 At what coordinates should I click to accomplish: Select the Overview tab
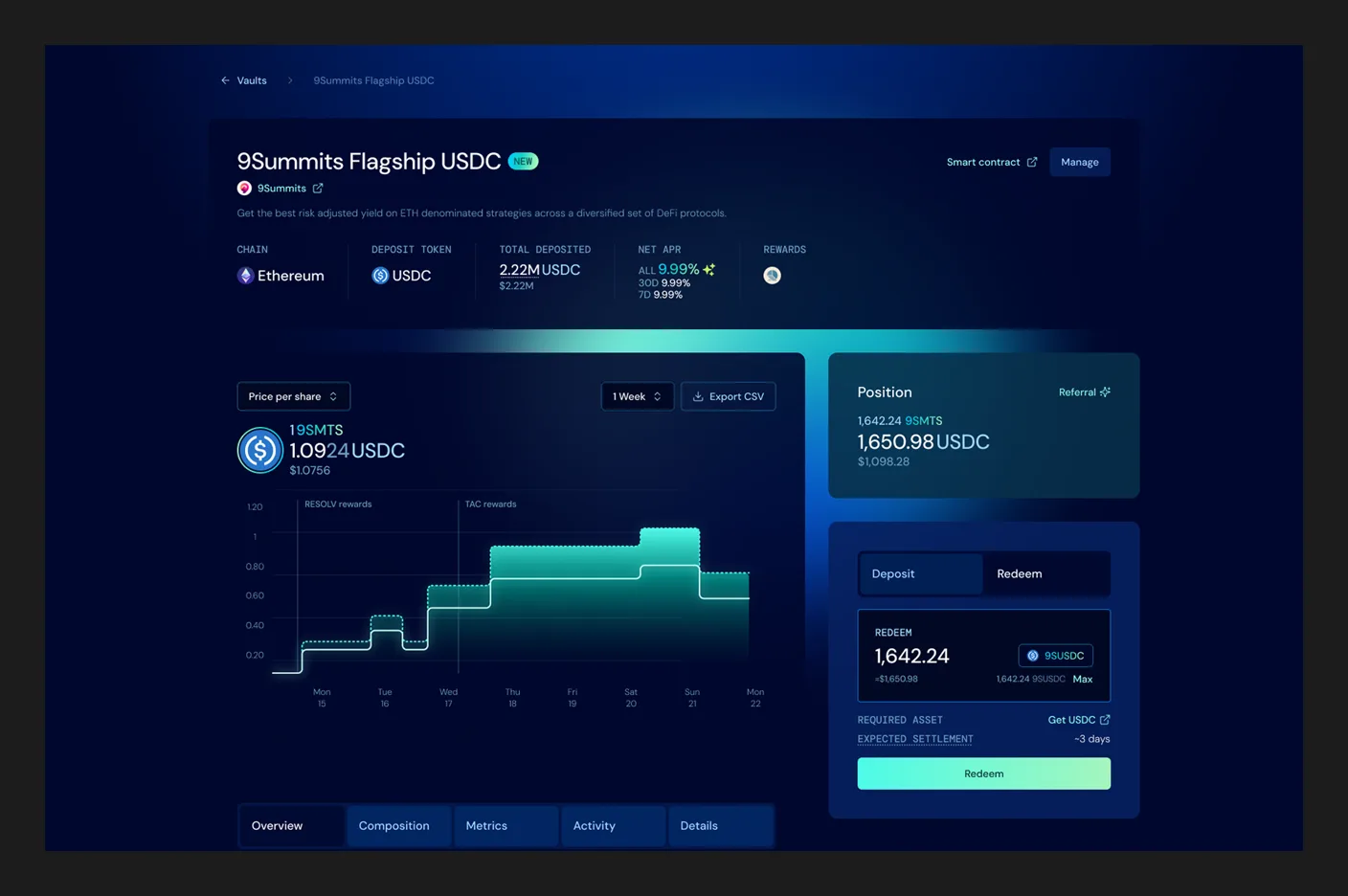click(291, 825)
